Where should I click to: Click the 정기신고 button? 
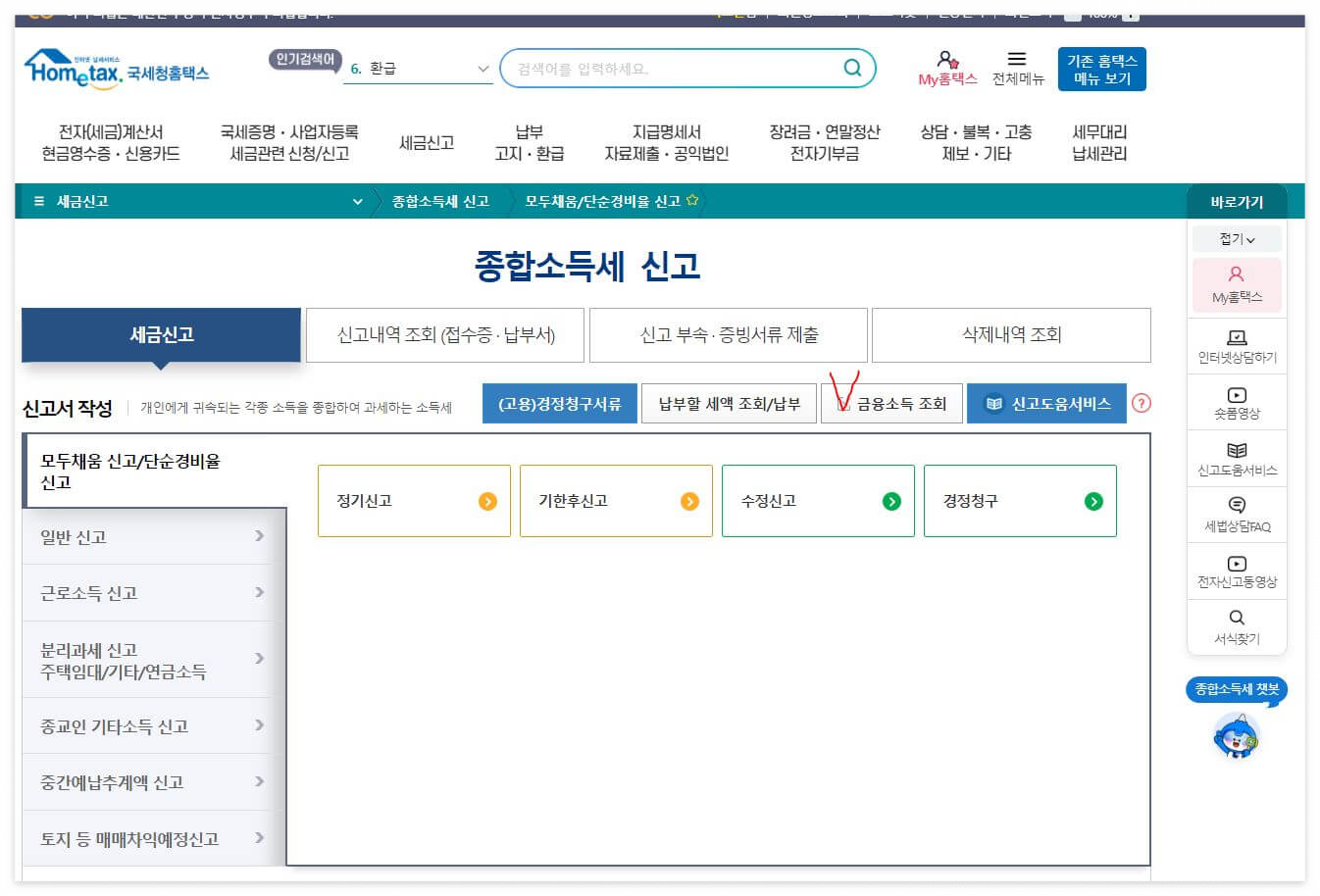[414, 501]
